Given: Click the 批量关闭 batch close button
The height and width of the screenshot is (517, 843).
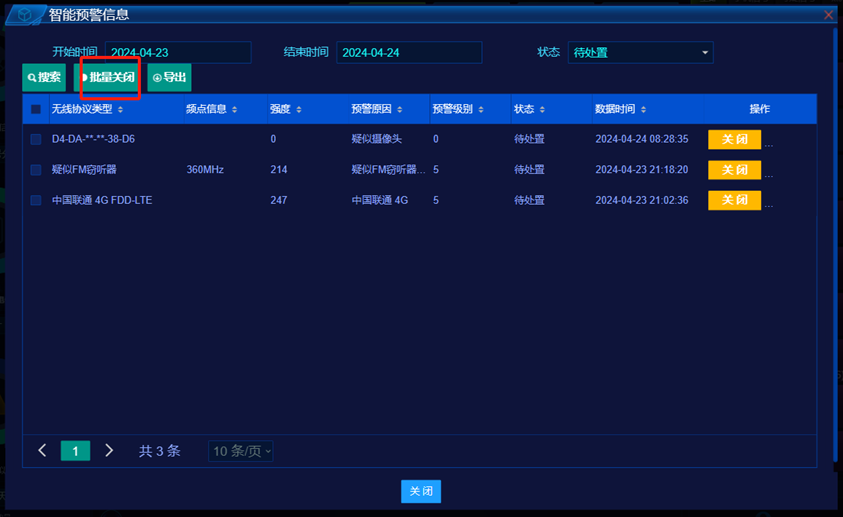Looking at the screenshot, I should tap(108, 77).
